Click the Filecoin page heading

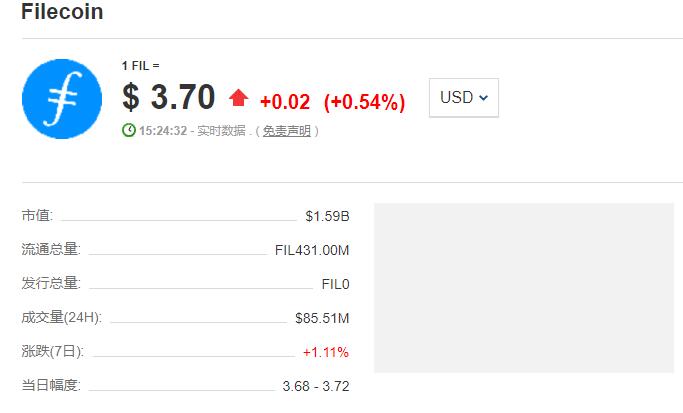[62, 14]
